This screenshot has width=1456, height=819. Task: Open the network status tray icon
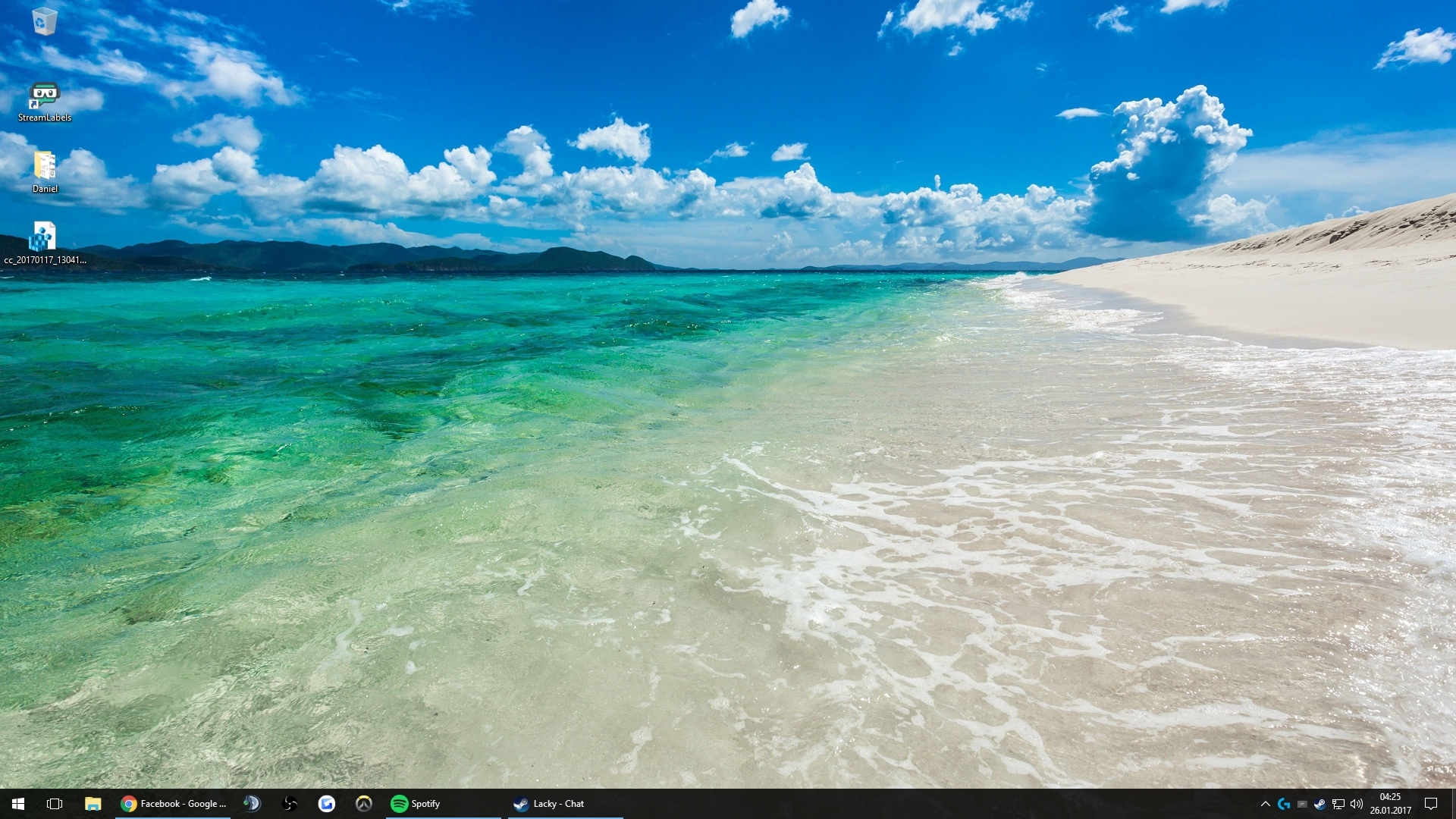pyautogui.click(x=1338, y=804)
